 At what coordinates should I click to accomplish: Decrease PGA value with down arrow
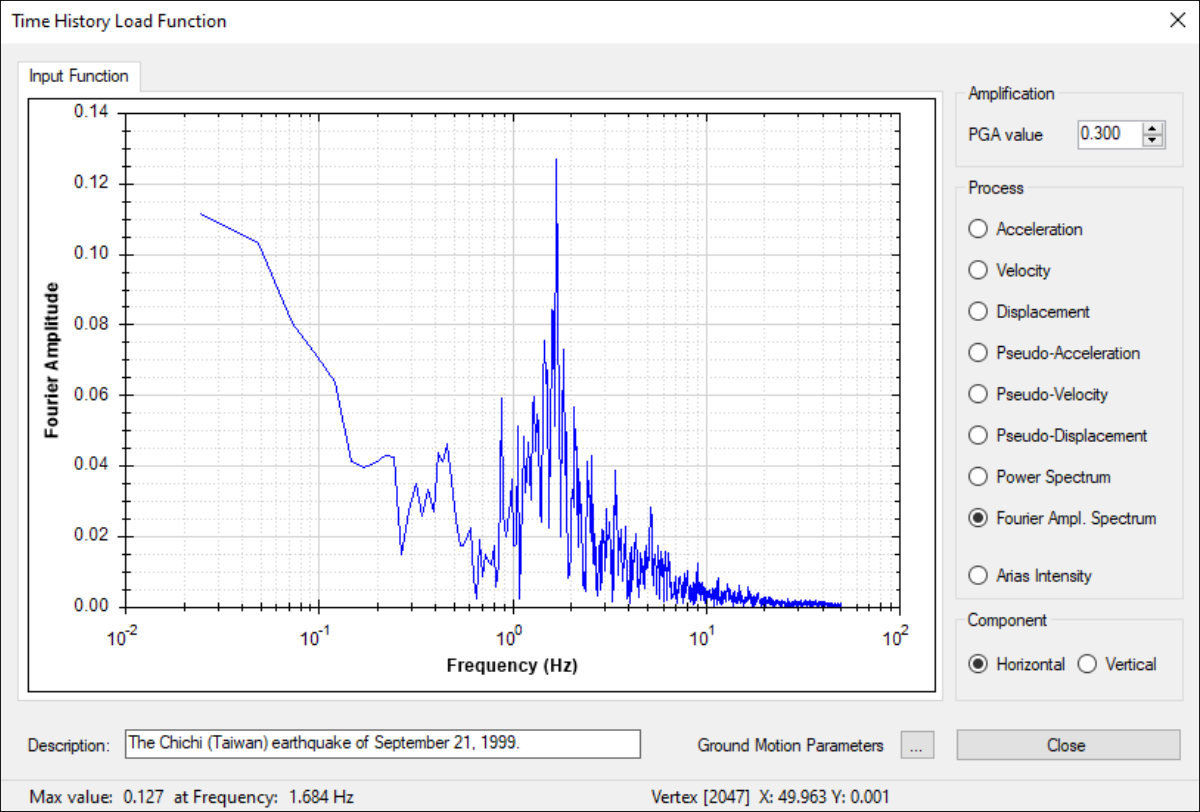[x=1154, y=140]
